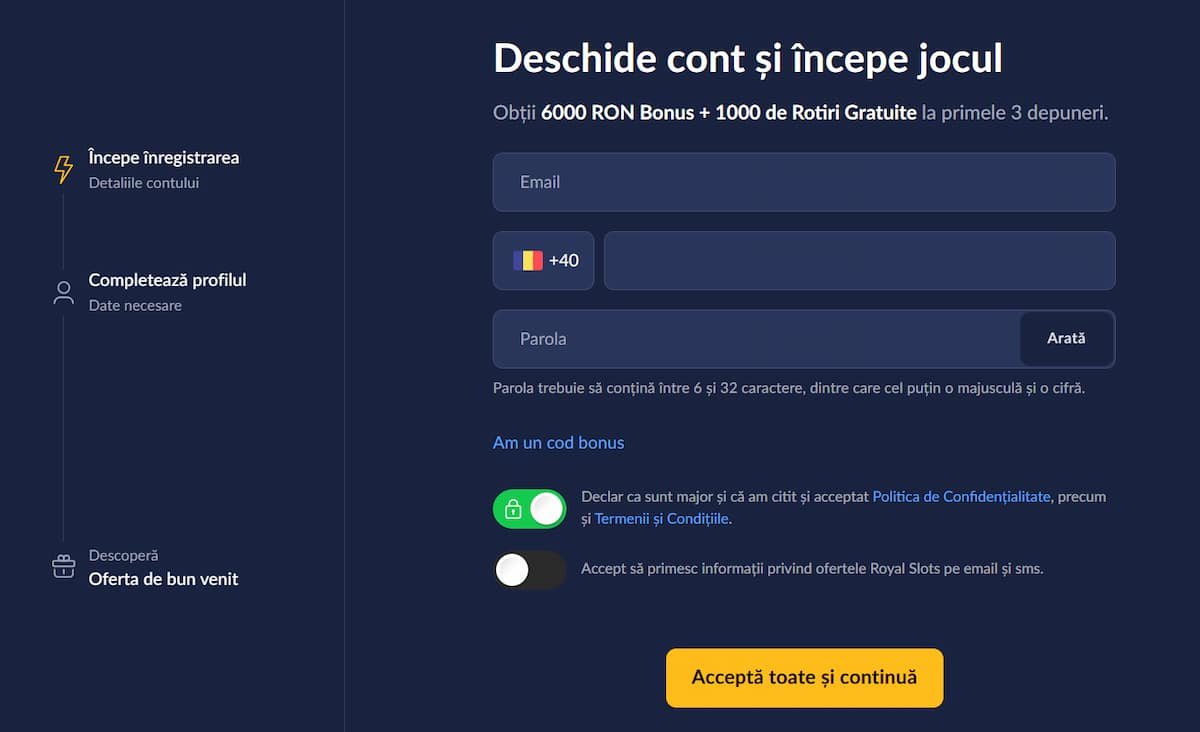
Task: Click the Romanian flag icon
Action: click(x=528, y=261)
